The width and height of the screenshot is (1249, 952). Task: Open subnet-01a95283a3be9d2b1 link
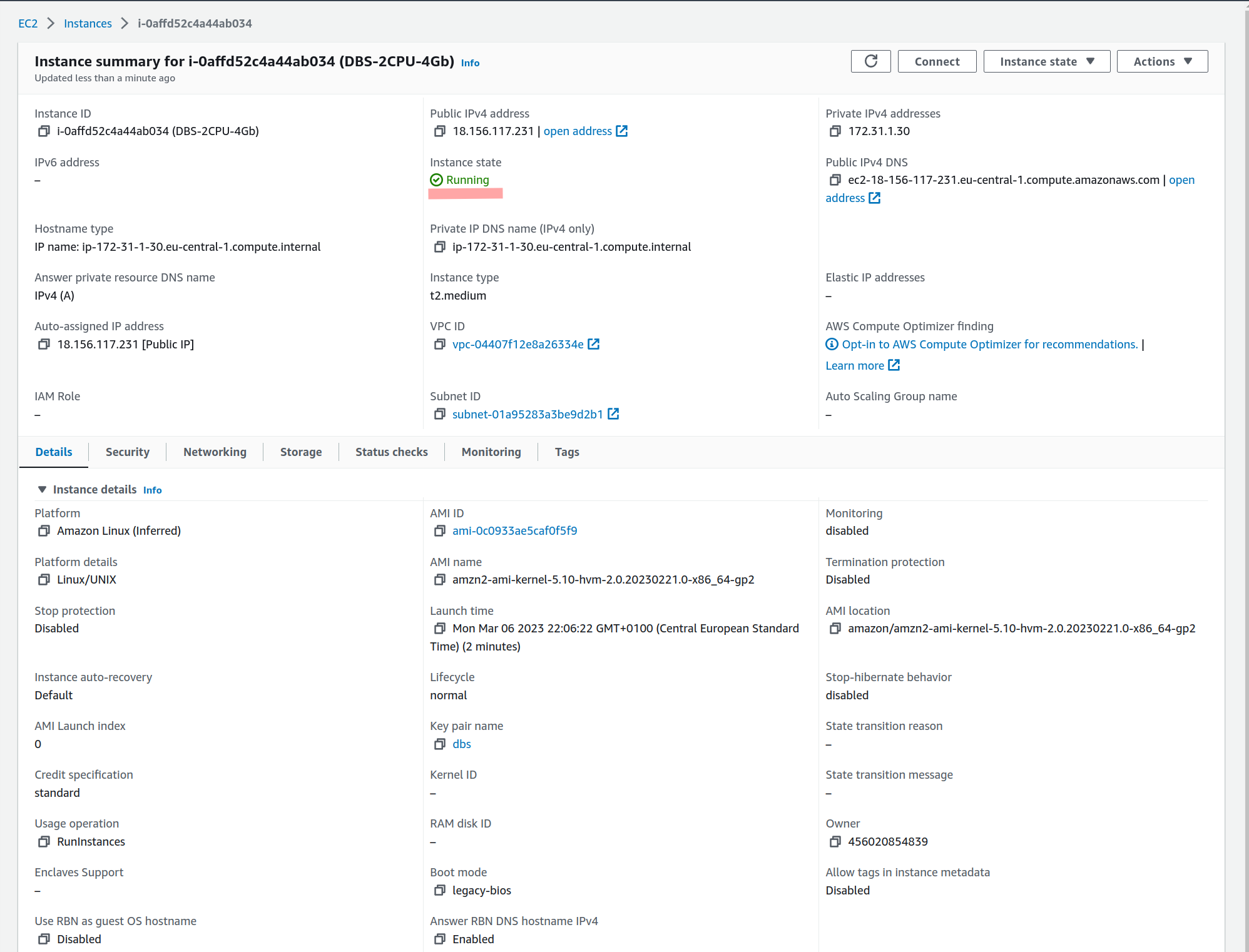pos(528,415)
